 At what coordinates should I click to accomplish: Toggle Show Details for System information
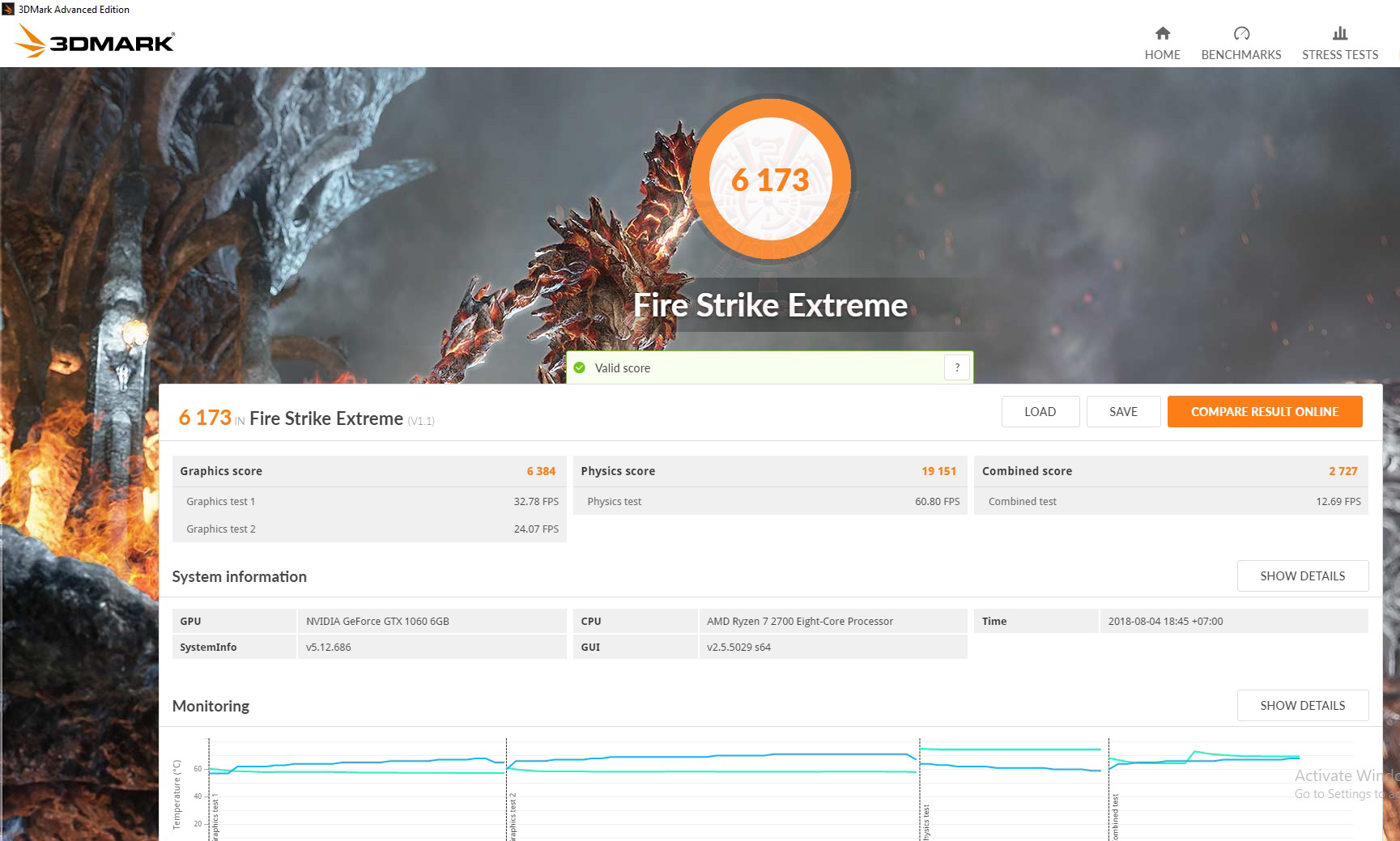(x=1301, y=576)
